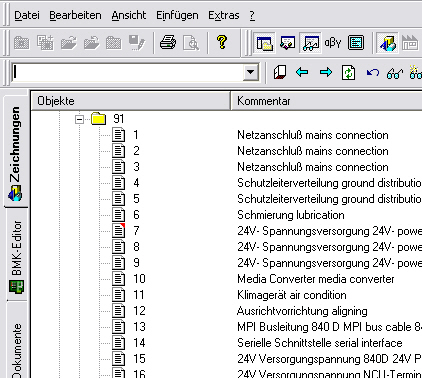Select drawing page 3 in the tree

[136, 167]
